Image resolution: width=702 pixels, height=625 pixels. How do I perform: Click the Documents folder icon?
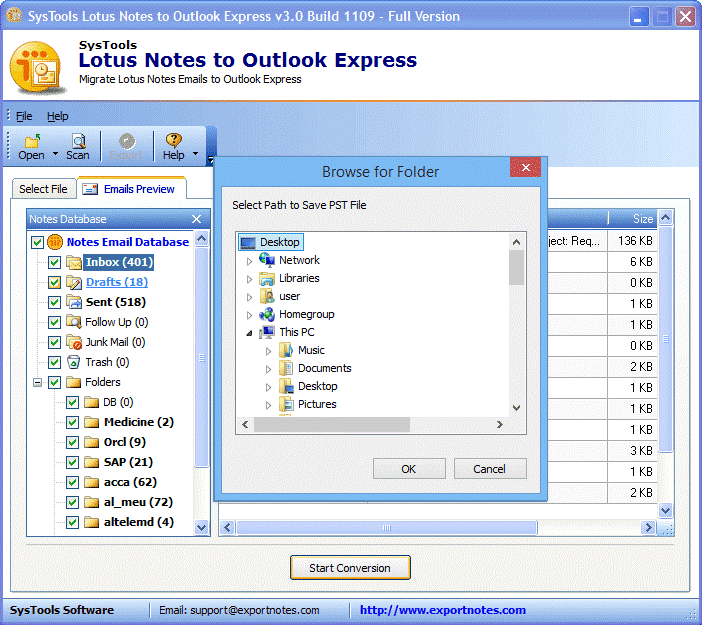(286, 368)
